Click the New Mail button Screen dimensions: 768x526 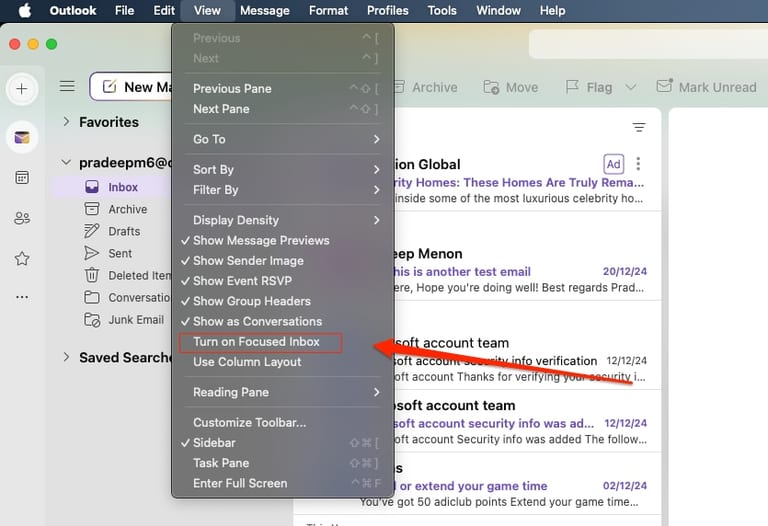click(x=131, y=87)
